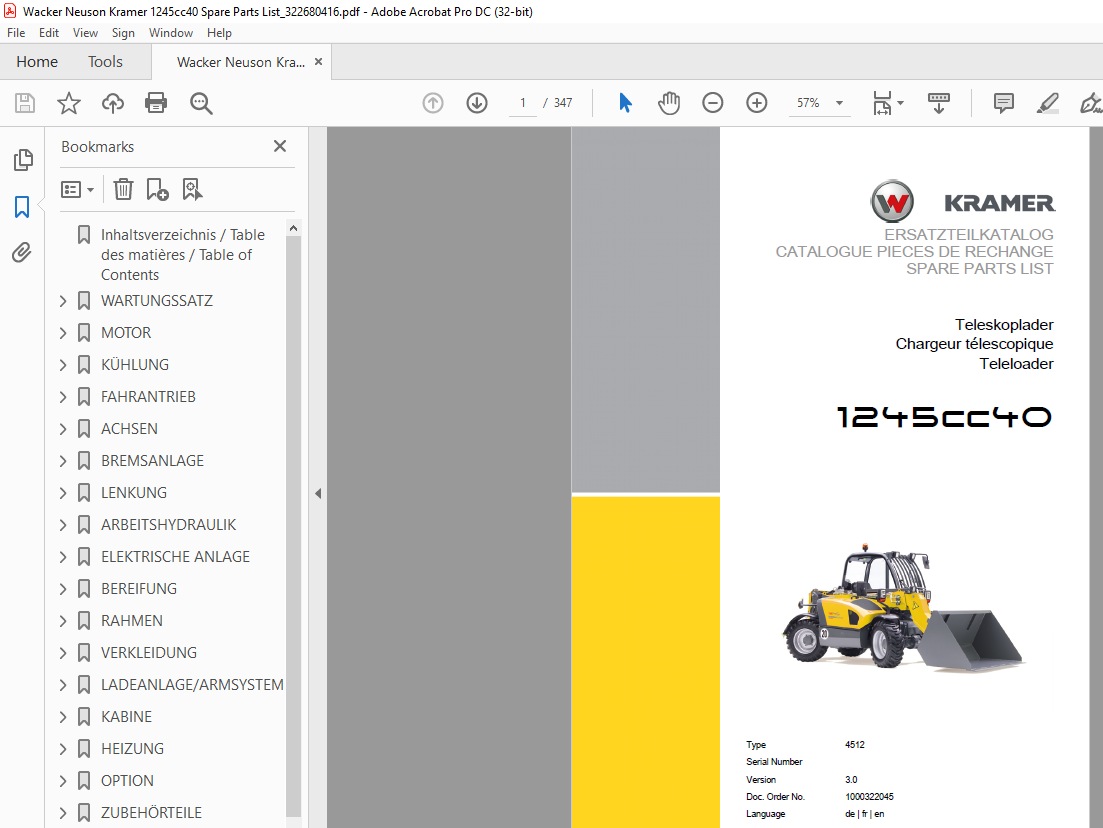Screen dimensions: 1103x828
Task: Go to next page arrow icon
Action: (x=477, y=103)
